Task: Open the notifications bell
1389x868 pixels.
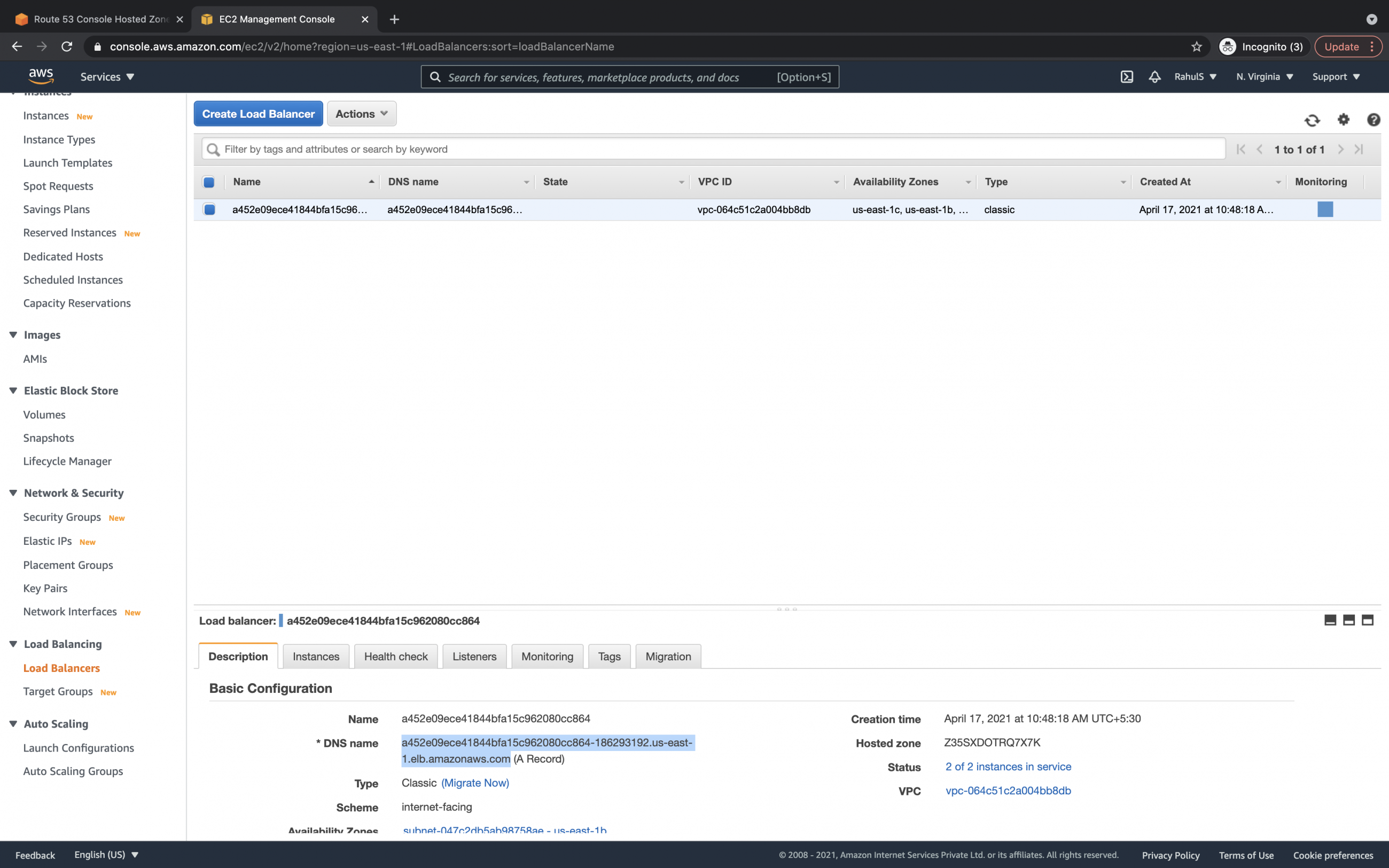Action: pos(1154,76)
